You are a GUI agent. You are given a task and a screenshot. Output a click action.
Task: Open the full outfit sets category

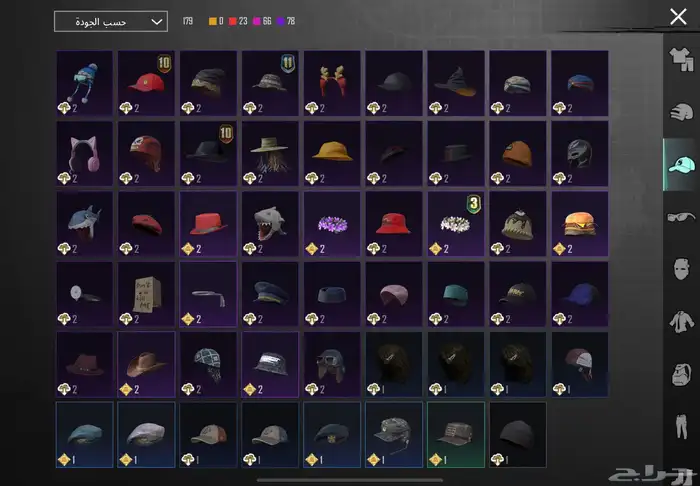pos(682,59)
